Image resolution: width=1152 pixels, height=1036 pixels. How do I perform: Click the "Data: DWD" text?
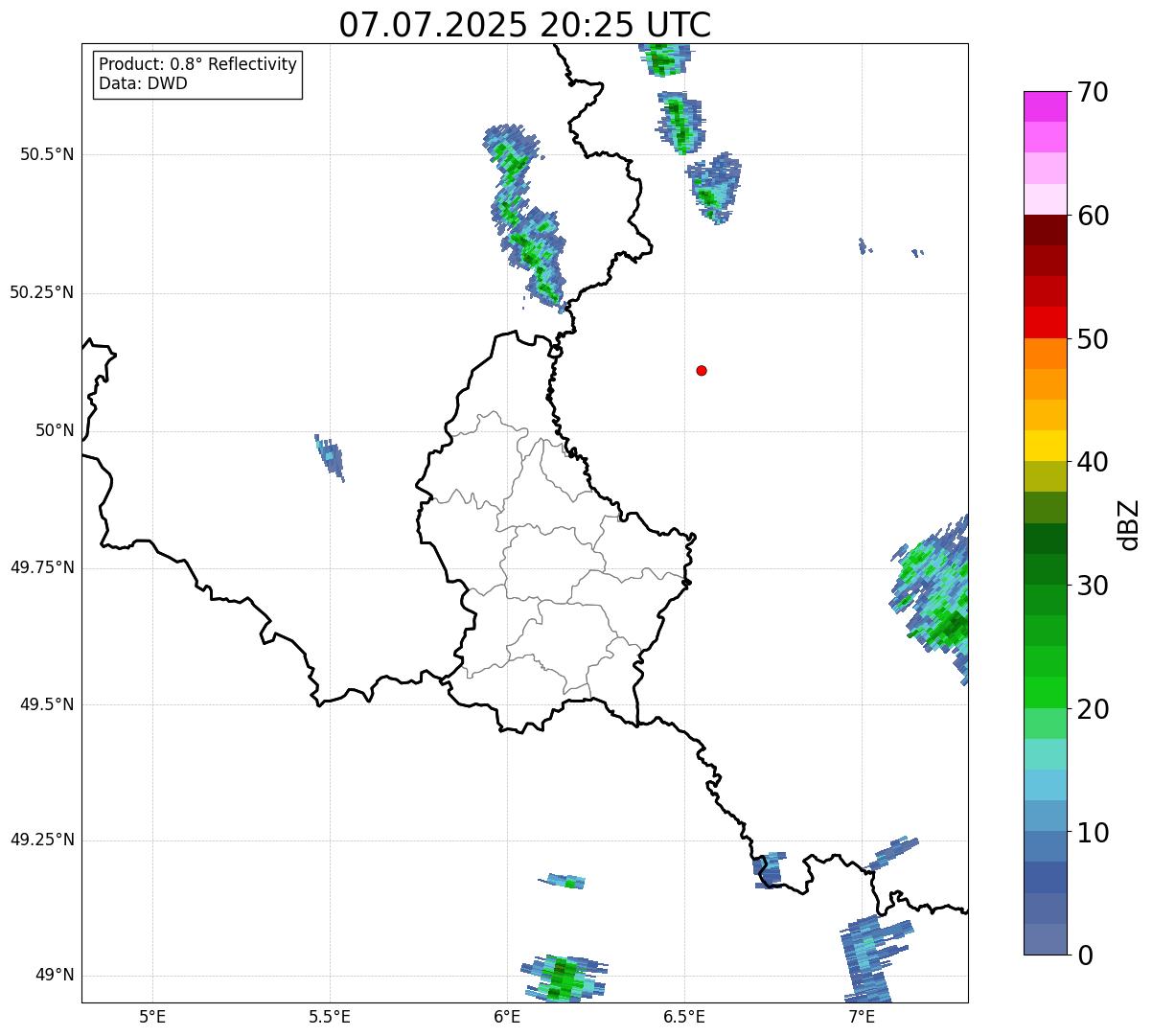pyautogui.click(x=143, y=83)
